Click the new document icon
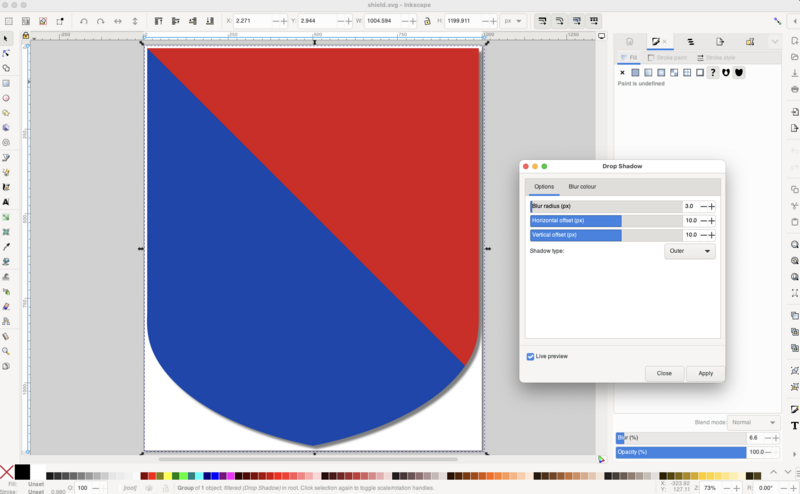The height and width of the screenshot is (494, 800). coord(794,40)
